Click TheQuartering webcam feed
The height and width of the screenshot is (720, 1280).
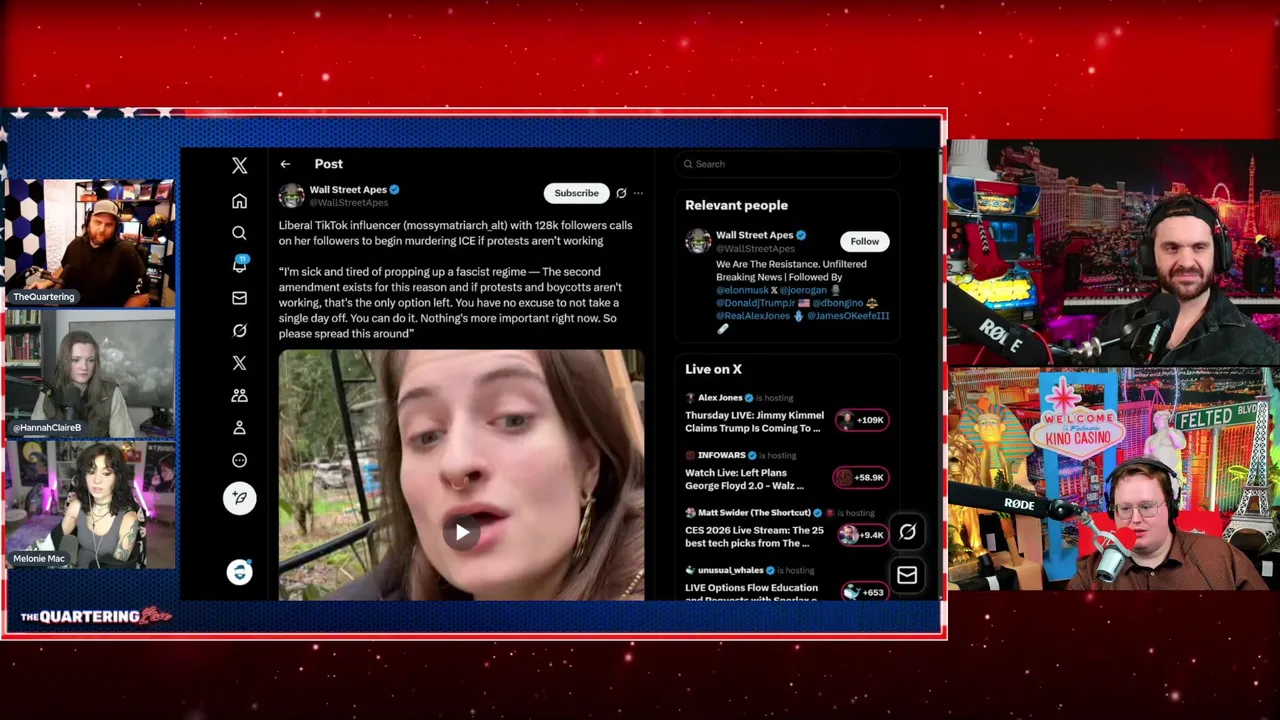click(92, 242)
